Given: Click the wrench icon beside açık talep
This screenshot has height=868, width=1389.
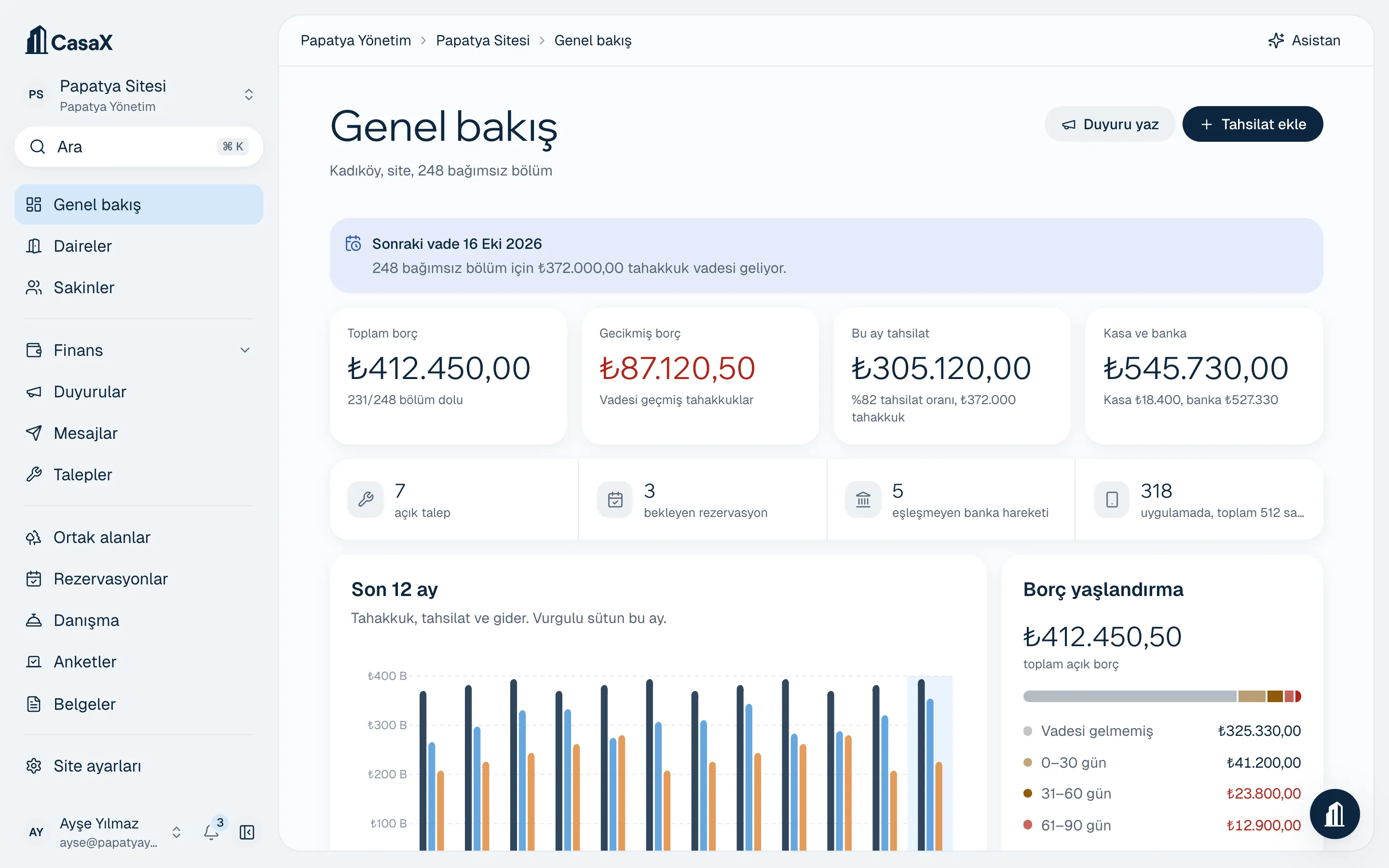Looking at the screenshot, I should (x=366, y=500).
